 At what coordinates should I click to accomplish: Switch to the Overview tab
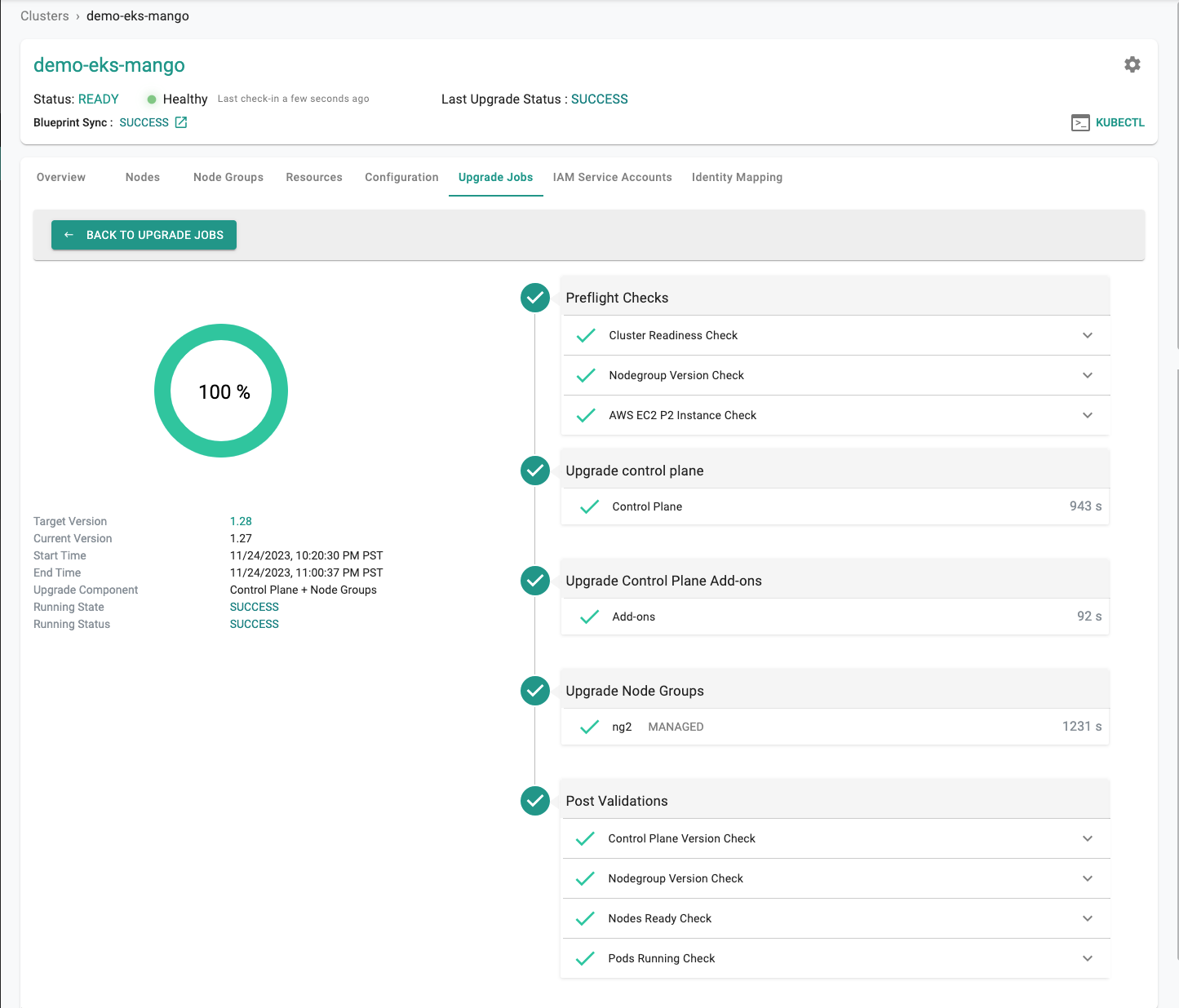61,177
